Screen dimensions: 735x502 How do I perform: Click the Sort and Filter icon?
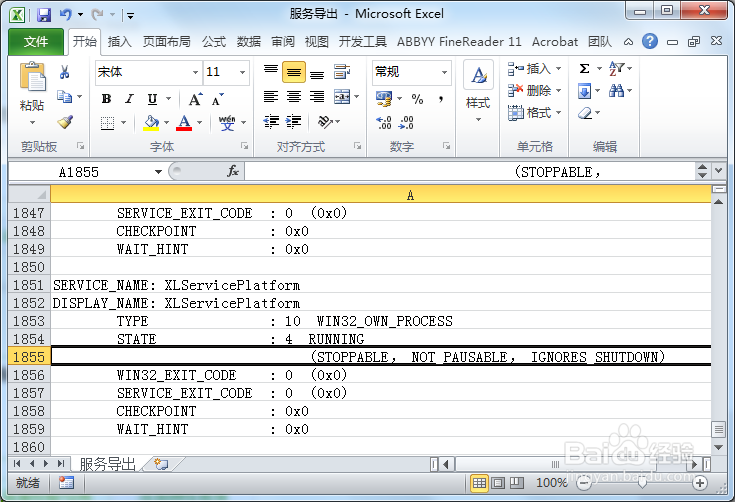point(616,69)
